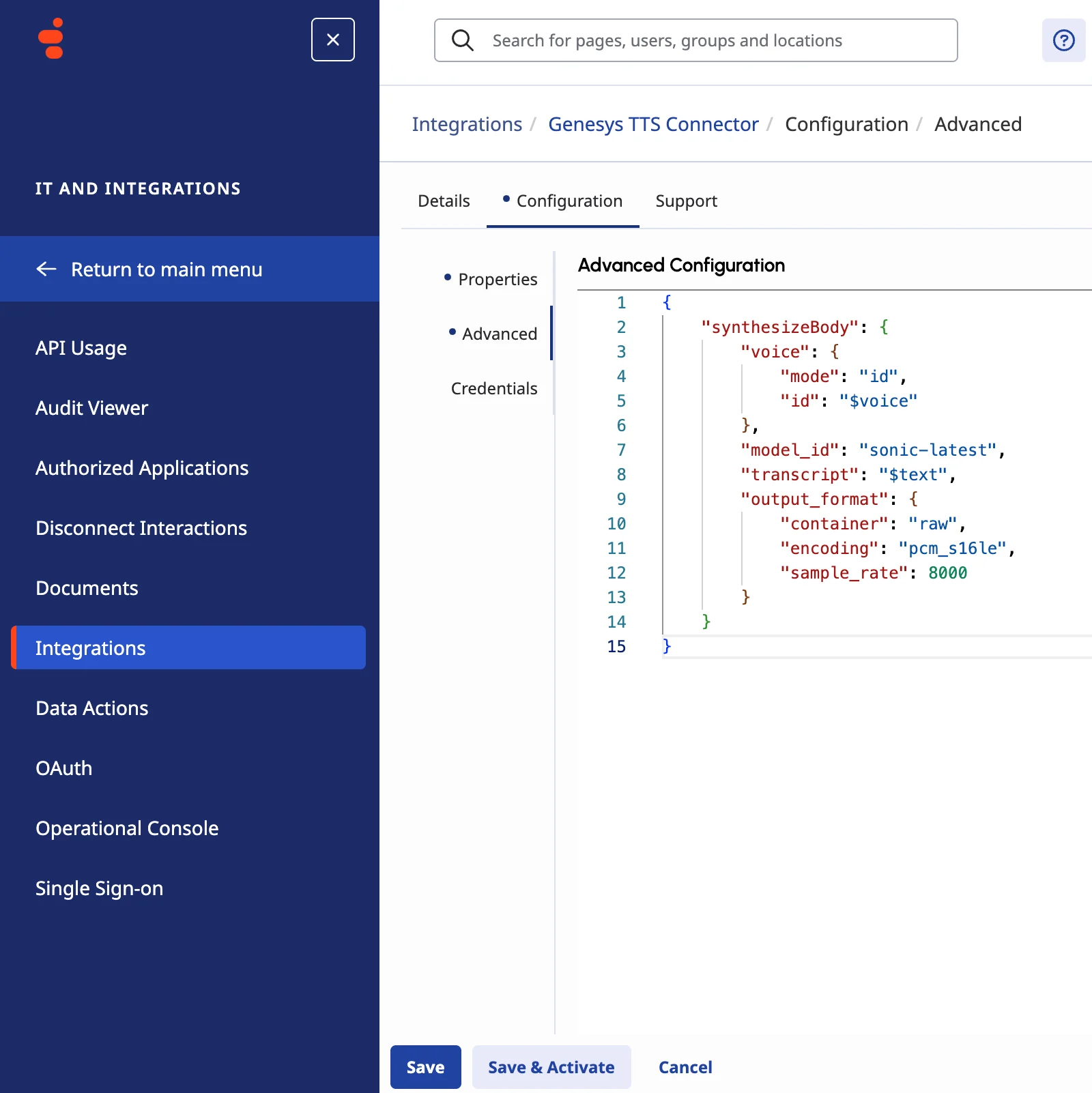Open the help question mark icon
1092x1093 pixels.
coord(1063,40)
